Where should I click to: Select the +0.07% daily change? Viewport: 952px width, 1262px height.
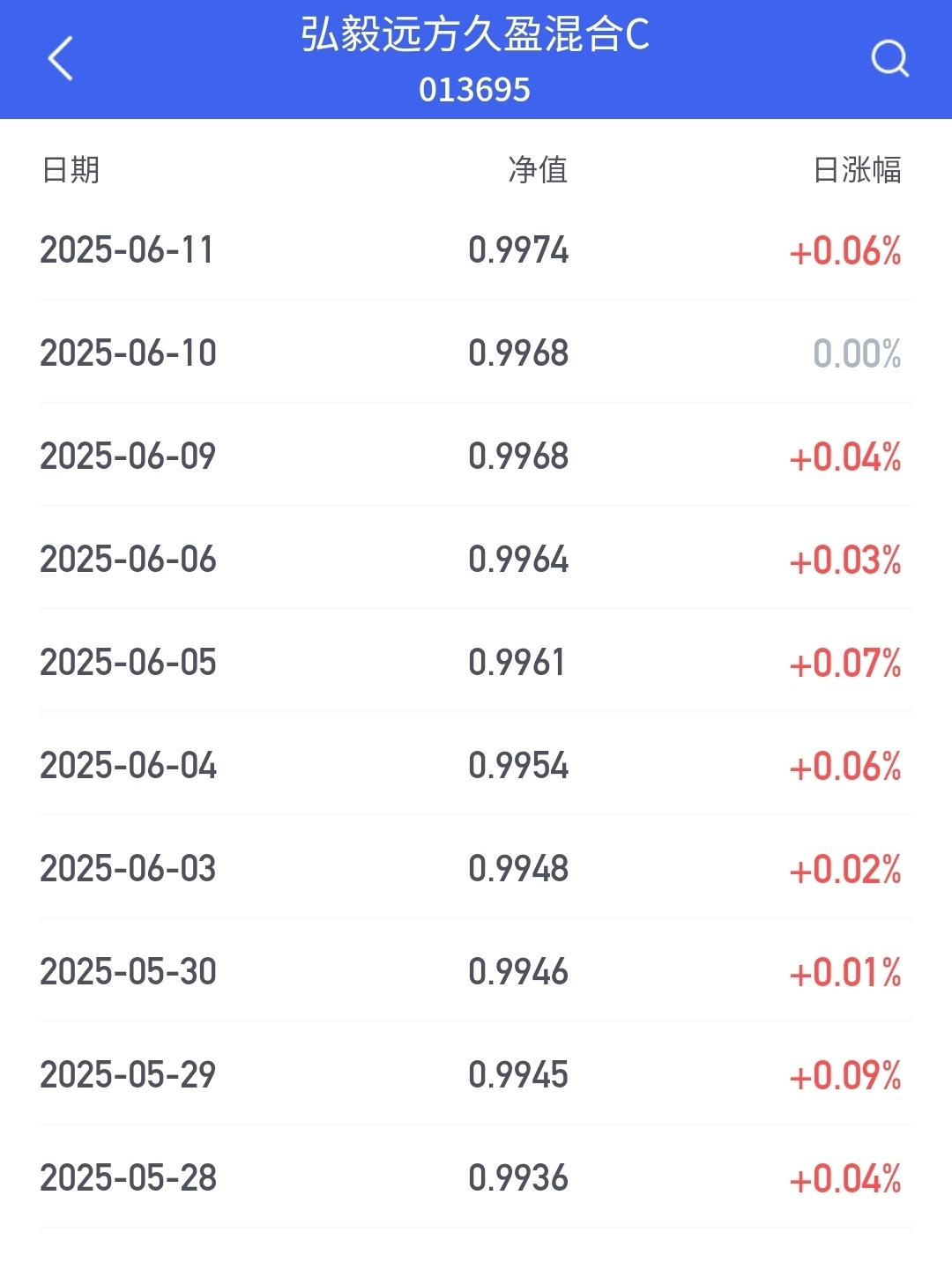tap(845, 663)
